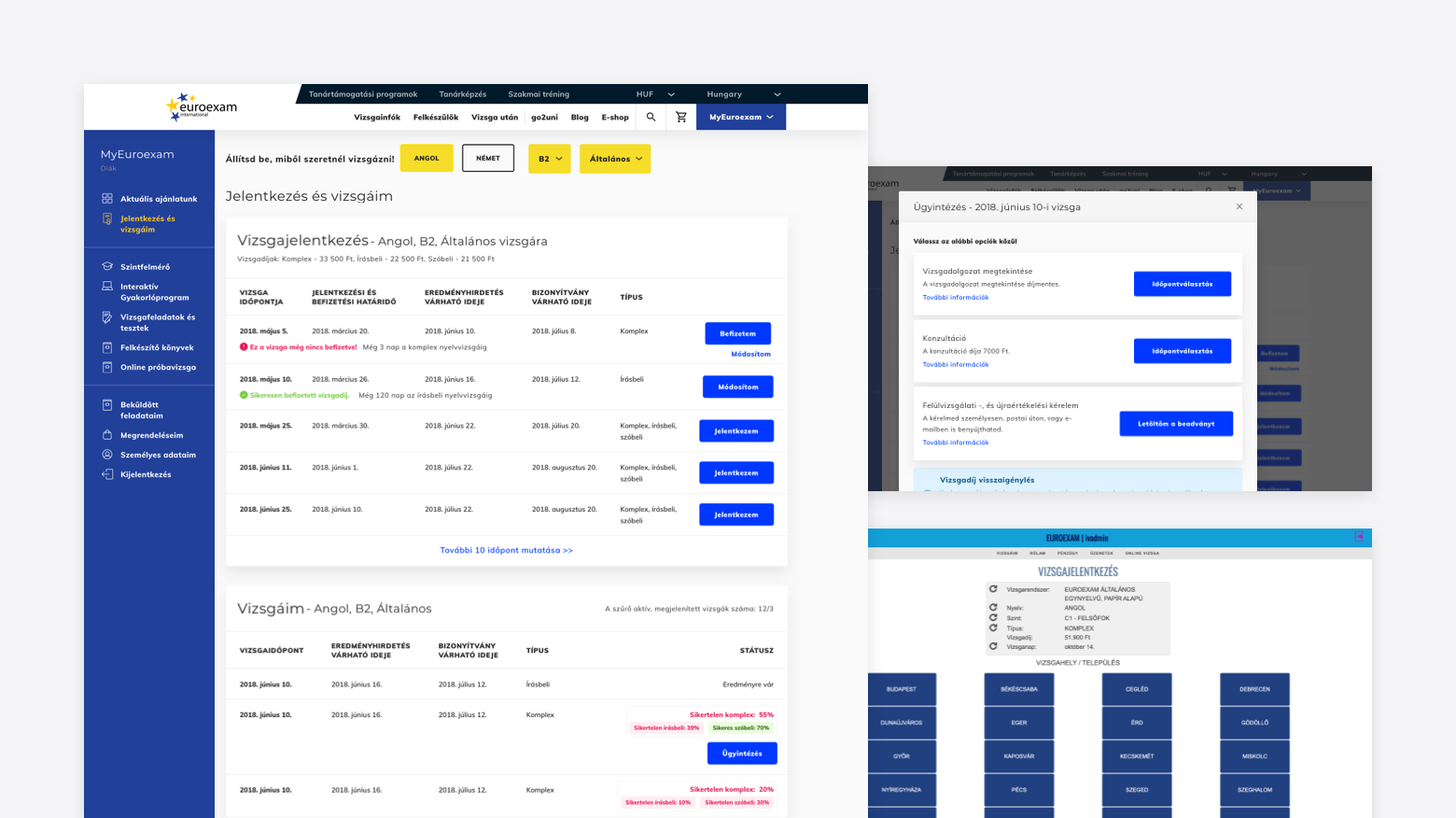Click the Módosítom button in May 10 row

point(738,387)
